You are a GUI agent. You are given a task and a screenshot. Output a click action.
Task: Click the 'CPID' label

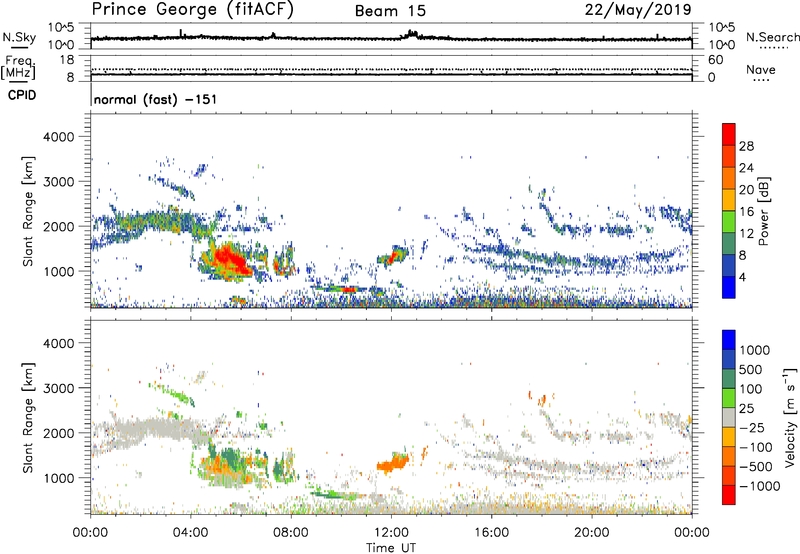pyautogui.click(x=22, y=95)
